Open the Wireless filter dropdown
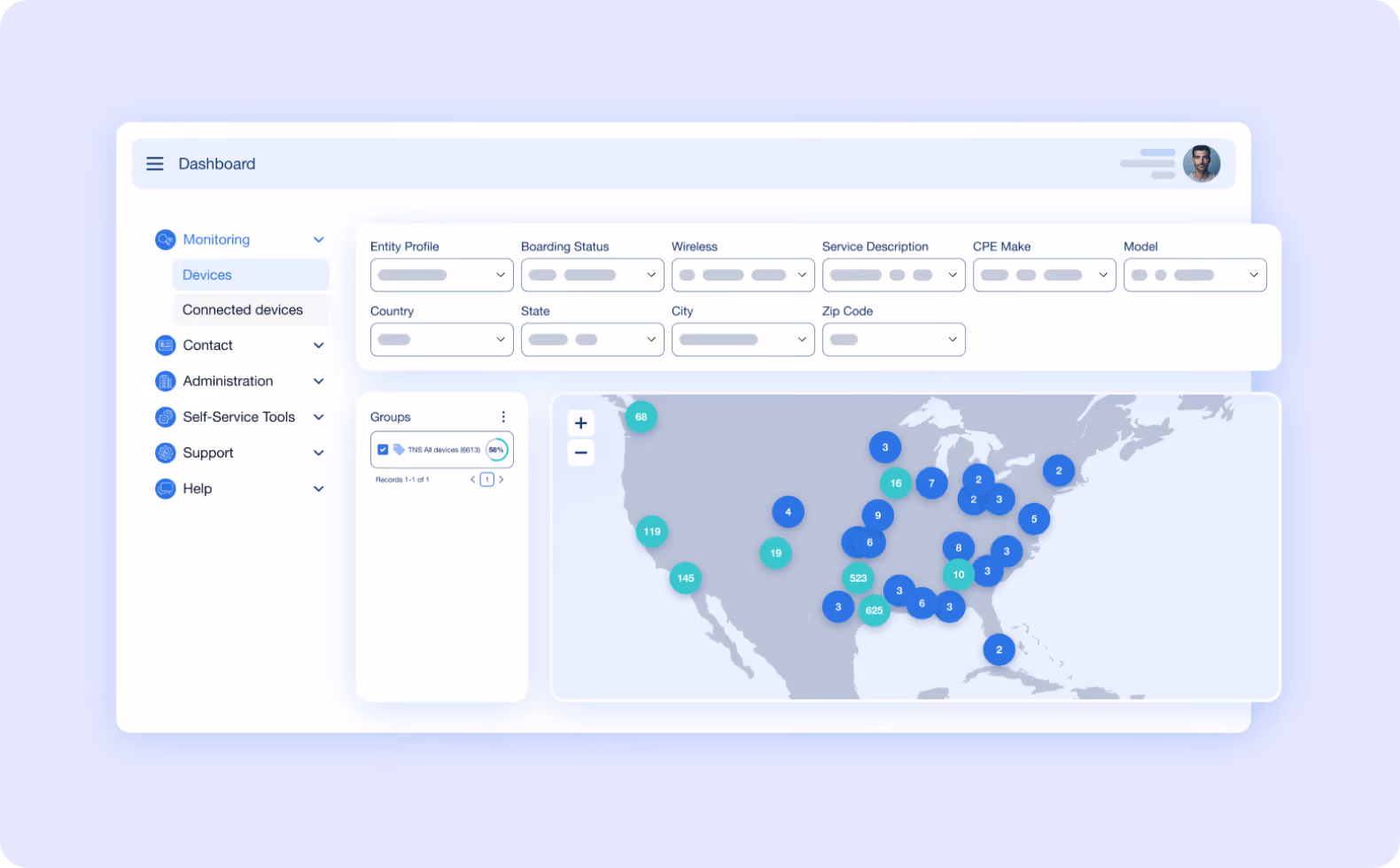Viewport: 1400px width, 868px height. pos(743,275)
